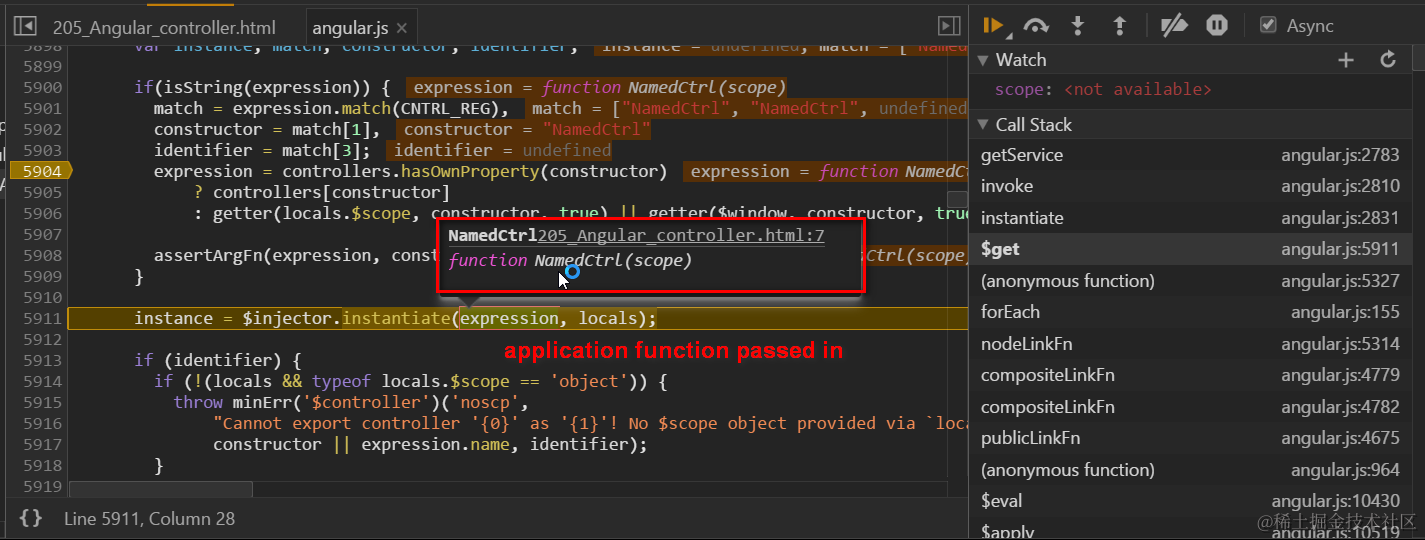Deactivate all breakpoints
The image size is (1425, 540).
1173,26
